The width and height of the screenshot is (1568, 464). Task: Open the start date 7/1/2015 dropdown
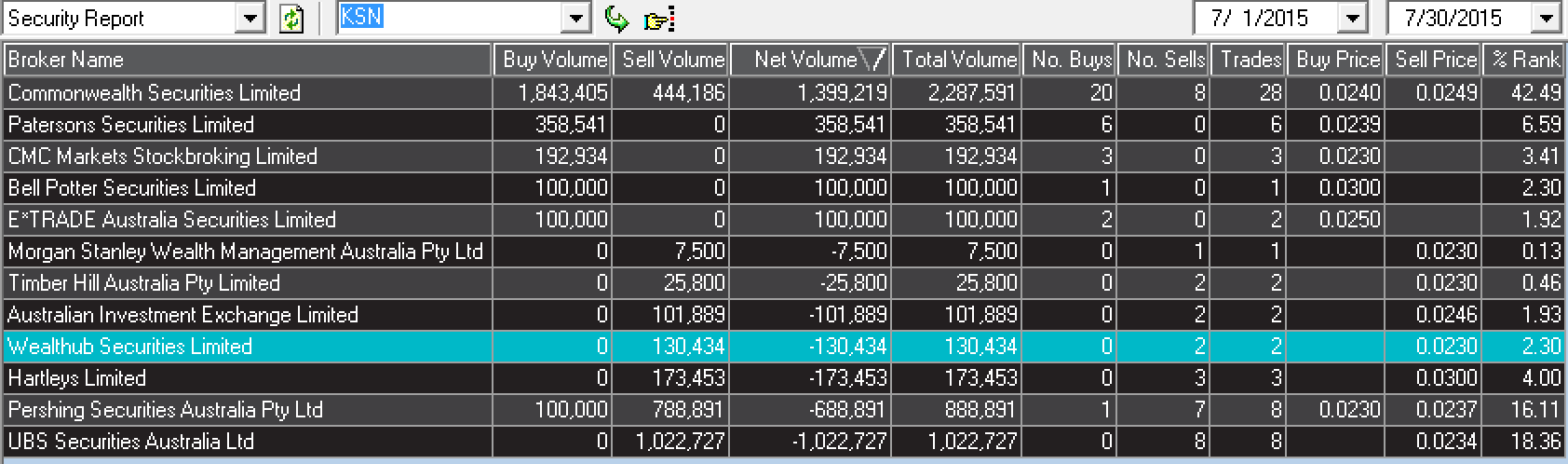(x=1352, y=19)
